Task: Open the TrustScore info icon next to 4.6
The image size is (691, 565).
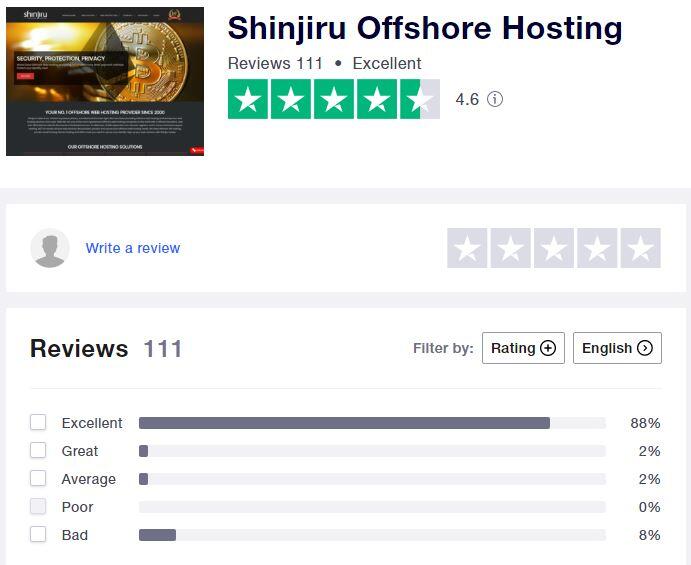Action: [x=494, y=99]
